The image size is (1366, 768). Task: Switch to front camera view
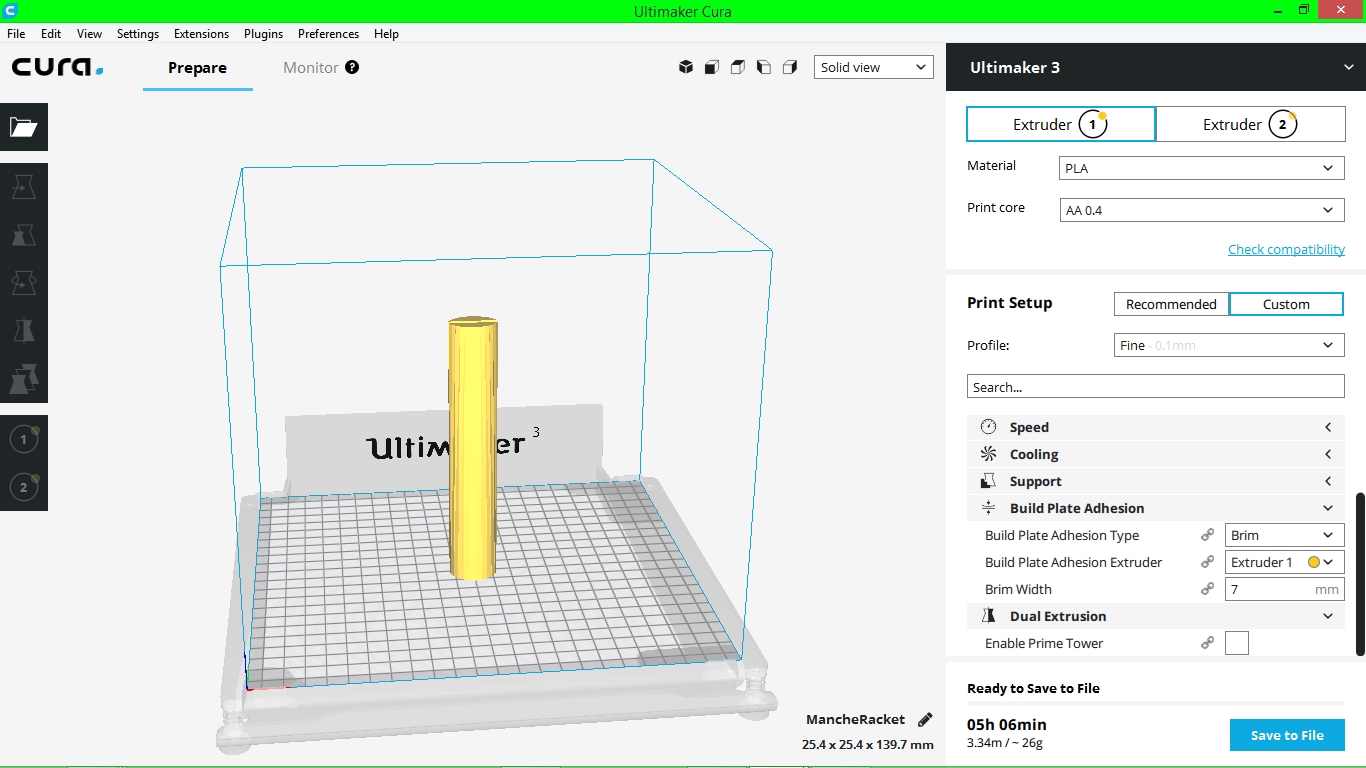point(712,67)
